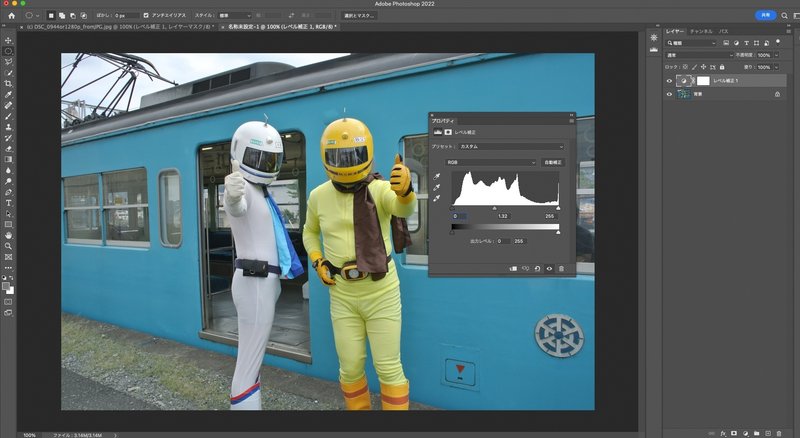Select the Properties panel tab
The height and width of the screenshot is (438, 800).
(442, 121)
